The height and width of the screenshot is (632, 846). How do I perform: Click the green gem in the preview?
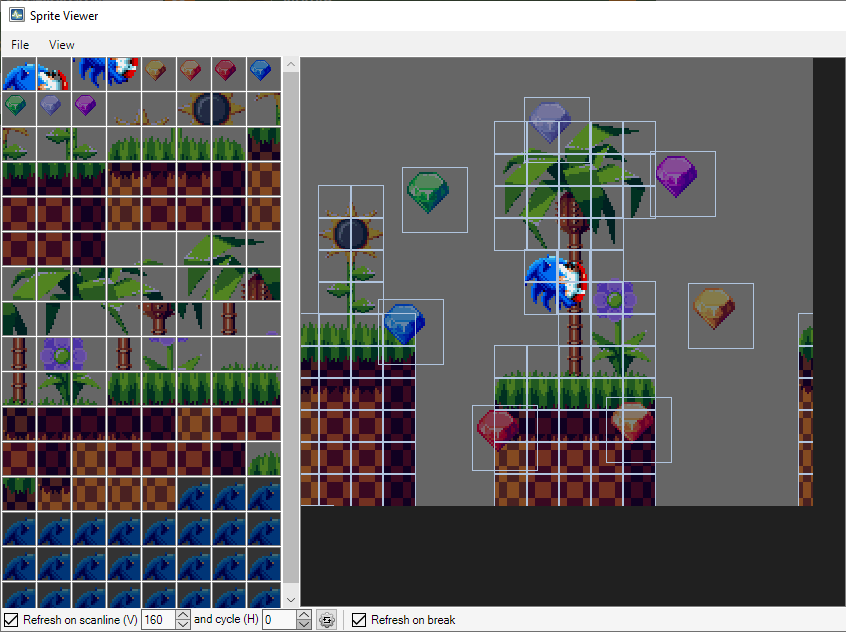click(428, 192)
